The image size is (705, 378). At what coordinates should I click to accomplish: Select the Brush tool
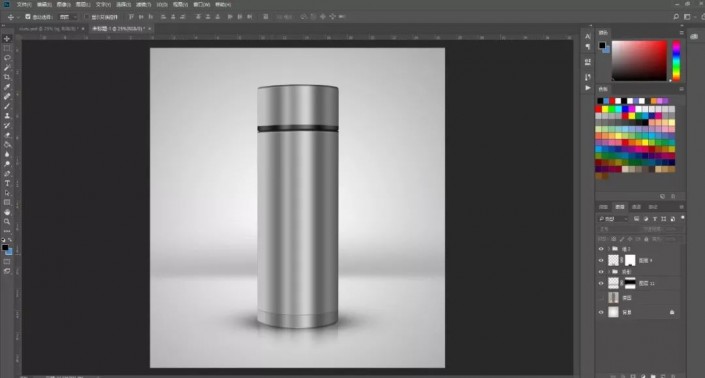[x=7, y=106]
